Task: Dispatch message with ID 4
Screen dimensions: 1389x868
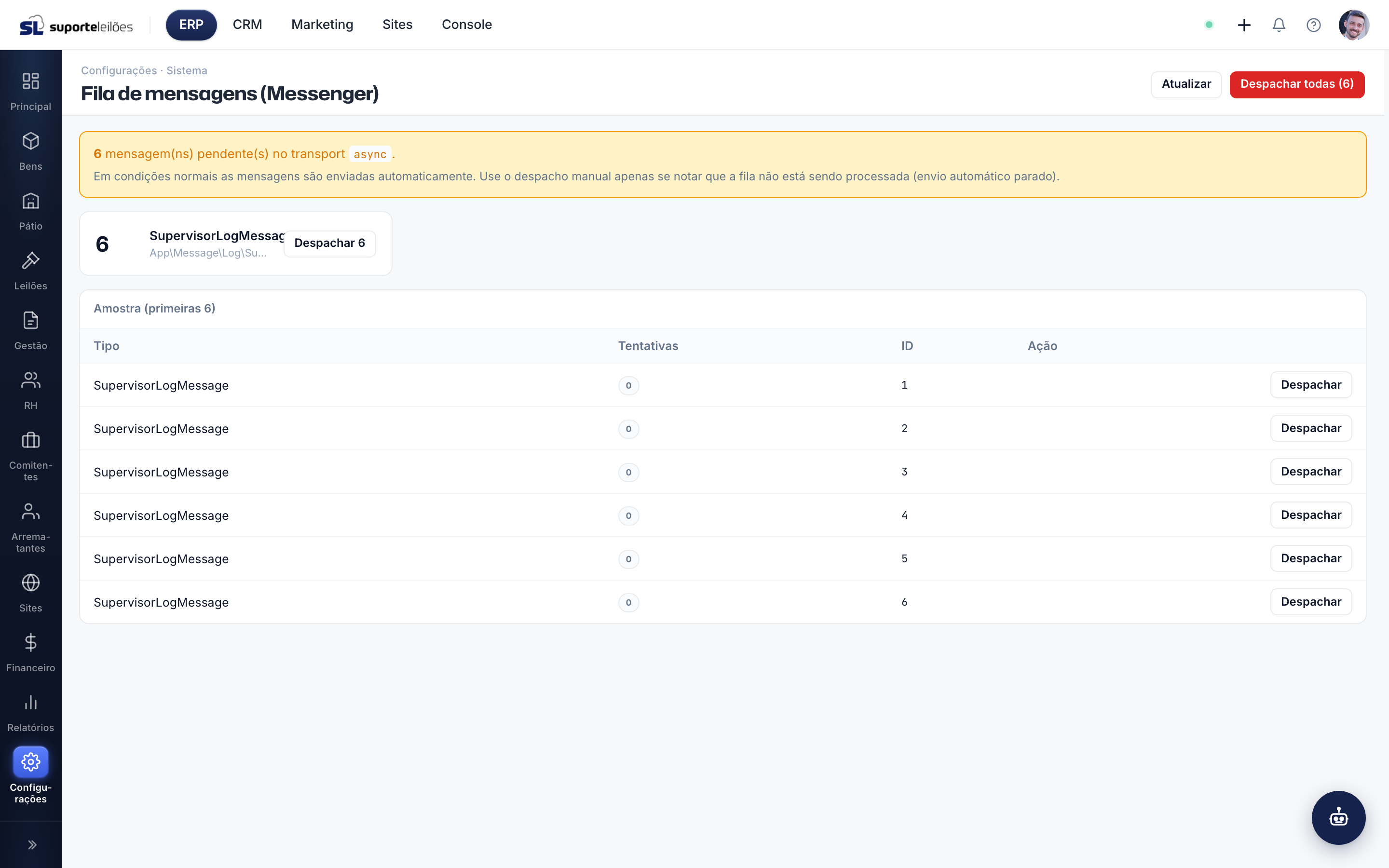Action: pyautogui.click(x=1311, y=515)
